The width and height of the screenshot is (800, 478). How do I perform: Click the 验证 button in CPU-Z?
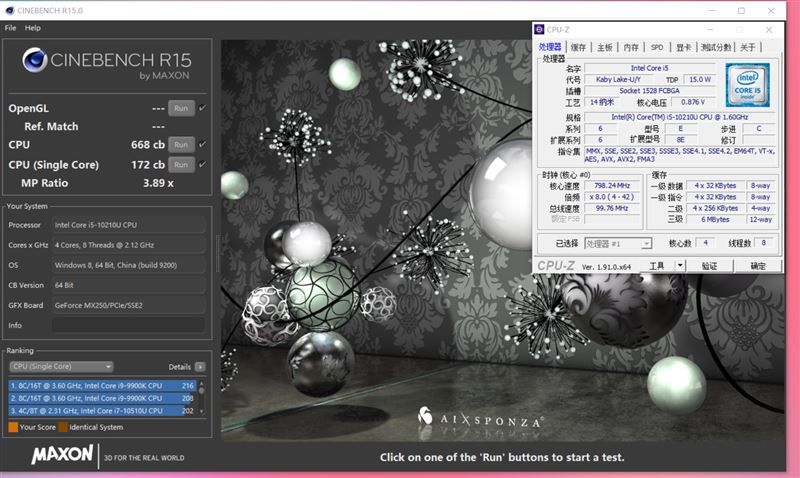[710, 266]
